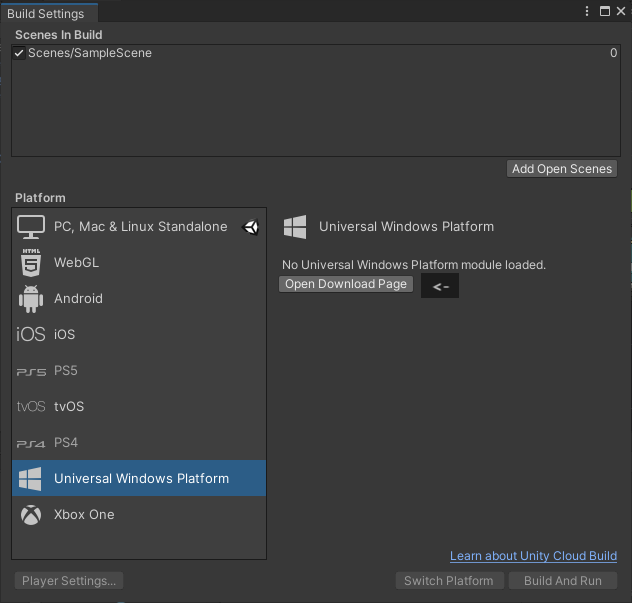Click the WebGL HTML5 icon
632x603 pixels.
(x=31, y=262)
